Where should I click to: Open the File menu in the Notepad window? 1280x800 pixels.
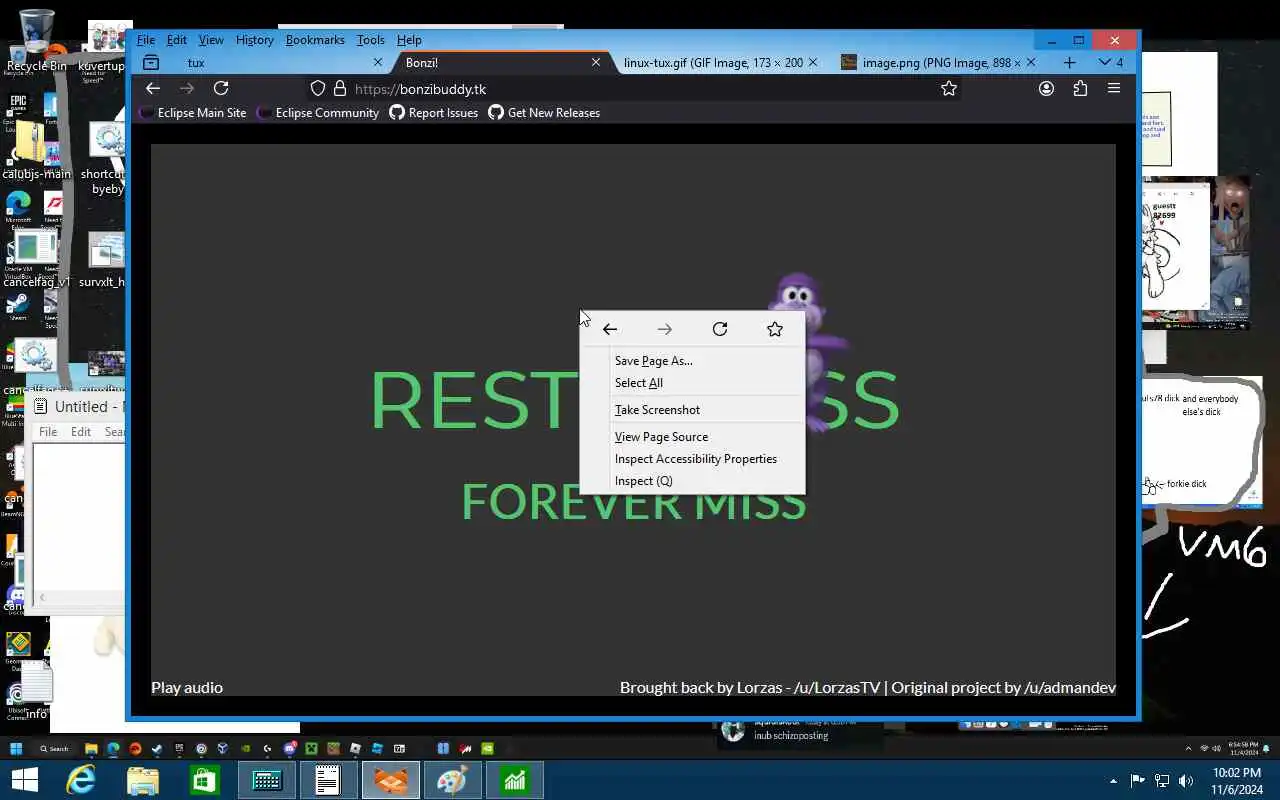[x=48, y=432]
